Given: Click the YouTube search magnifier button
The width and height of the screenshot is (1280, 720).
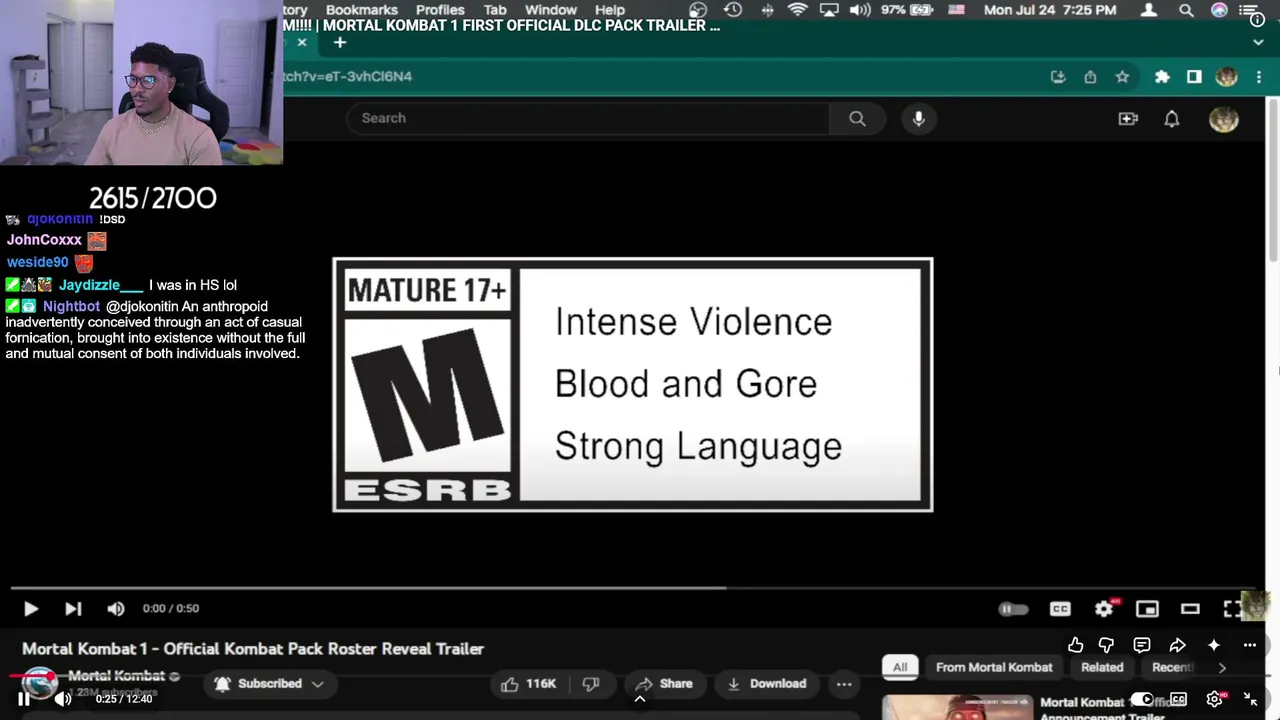Looking at the screenshot, I should click(857, 118).
